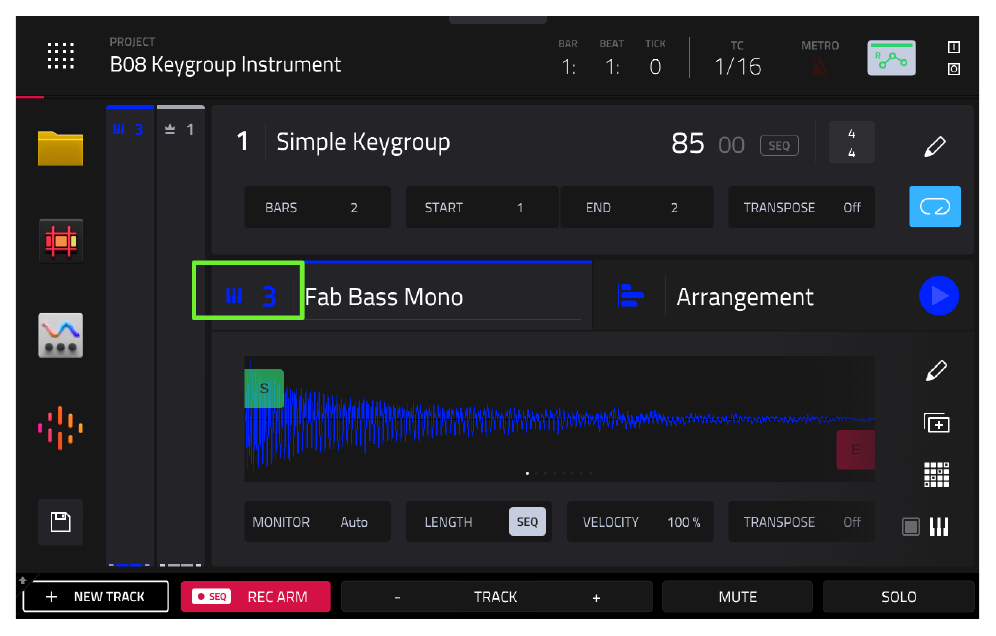The height and width of the screenshot is (636, 996).
Task: Click the top-right capture icon below layout
Action: pos(953,69)
